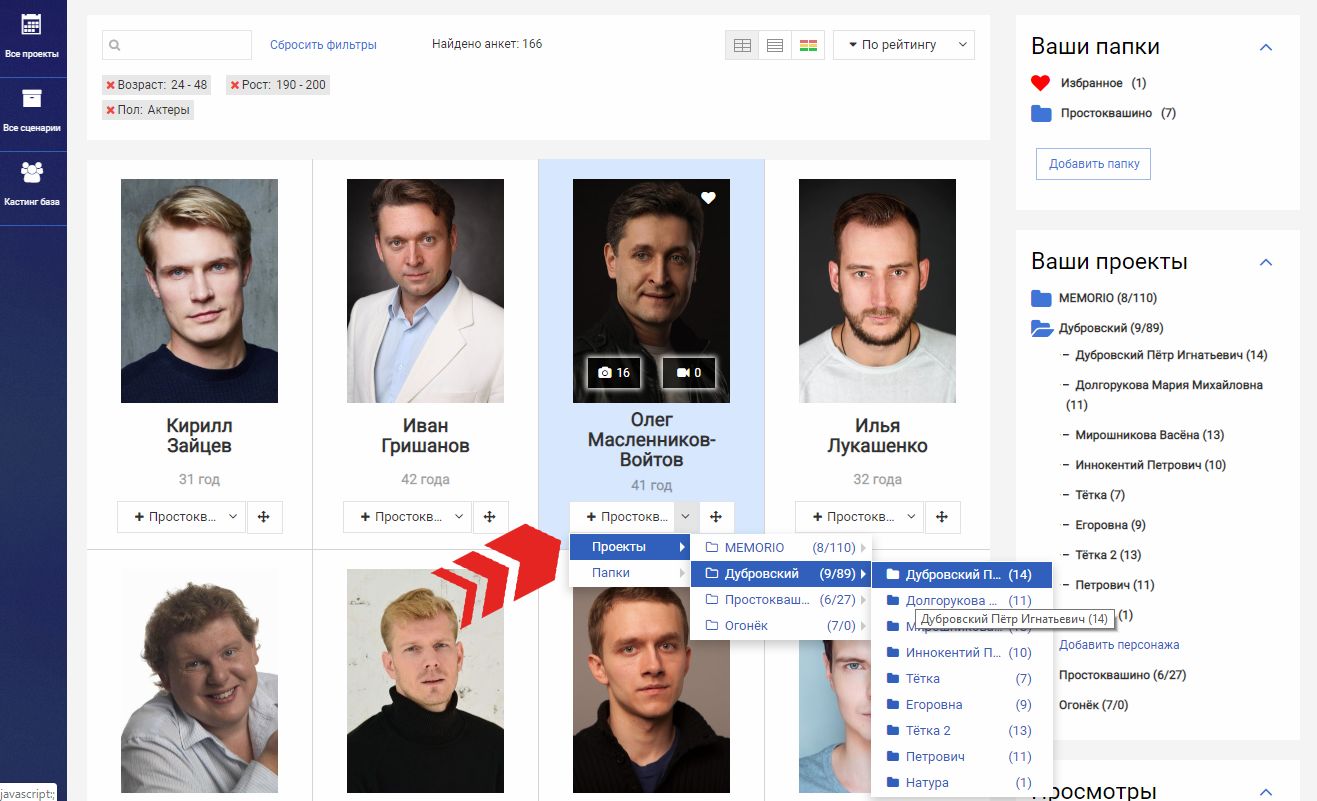The width and height of the screenshot is (1317, 801).
Task: Choose MEMORIO (8/110) in projects submenu
Action: pyautogui.click(x=781, y=548)
